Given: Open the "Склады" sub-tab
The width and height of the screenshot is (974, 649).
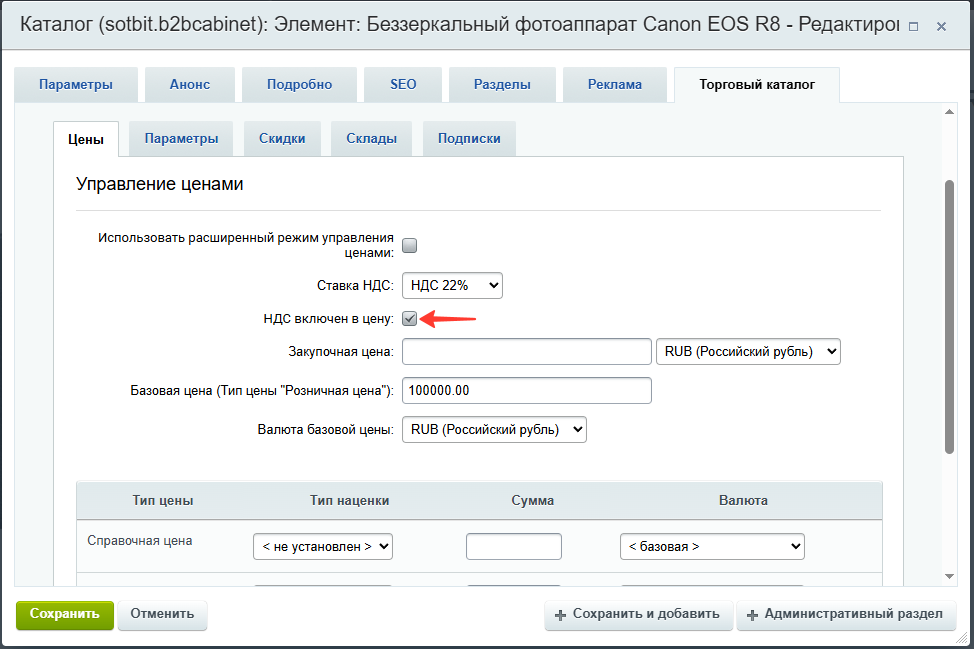Looking at the screenshot, I should coord(371,138).
